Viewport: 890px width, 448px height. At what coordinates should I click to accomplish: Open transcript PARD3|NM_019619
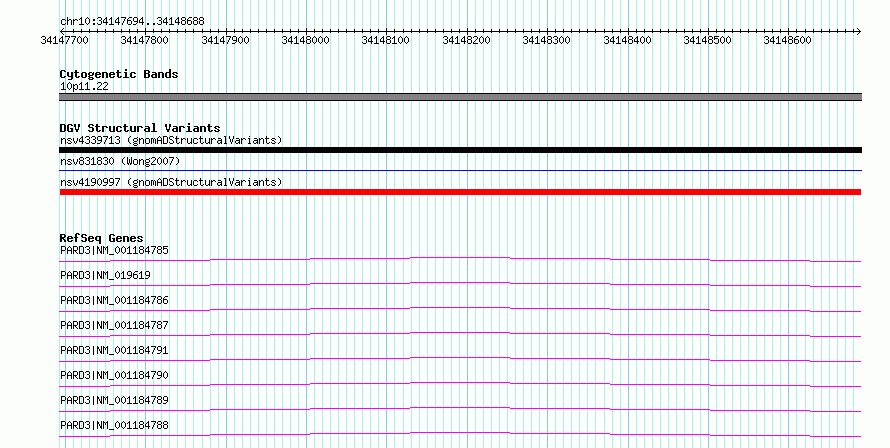point(105,275)
